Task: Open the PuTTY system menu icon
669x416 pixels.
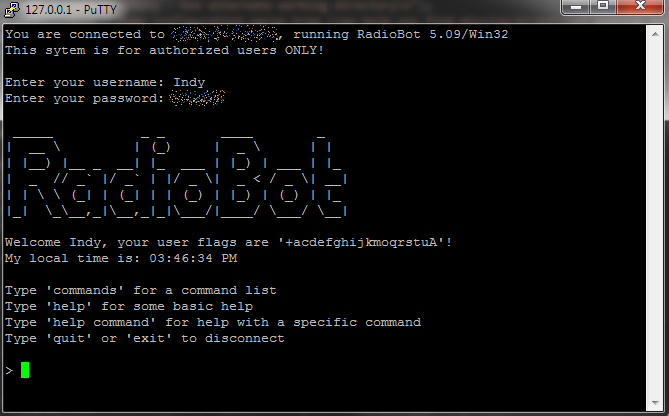Action: (x=12, y=9)
